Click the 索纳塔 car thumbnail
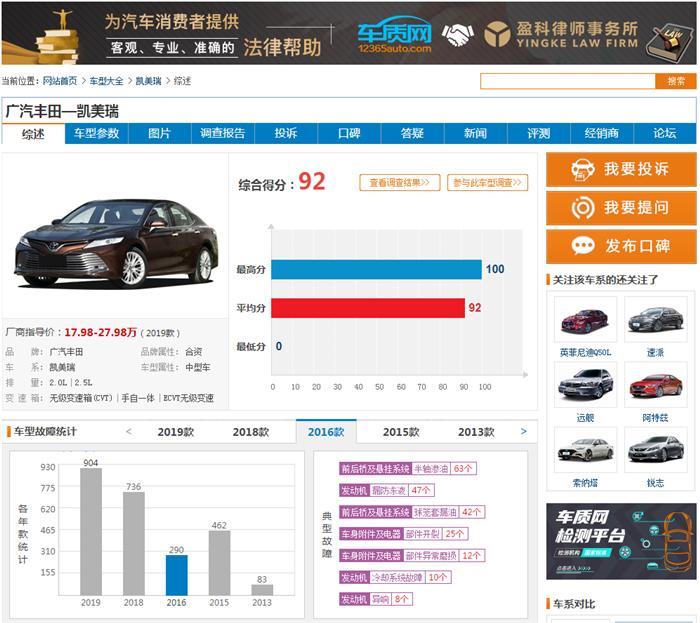This screenshot has width=700, height=623. pos(585,450)
